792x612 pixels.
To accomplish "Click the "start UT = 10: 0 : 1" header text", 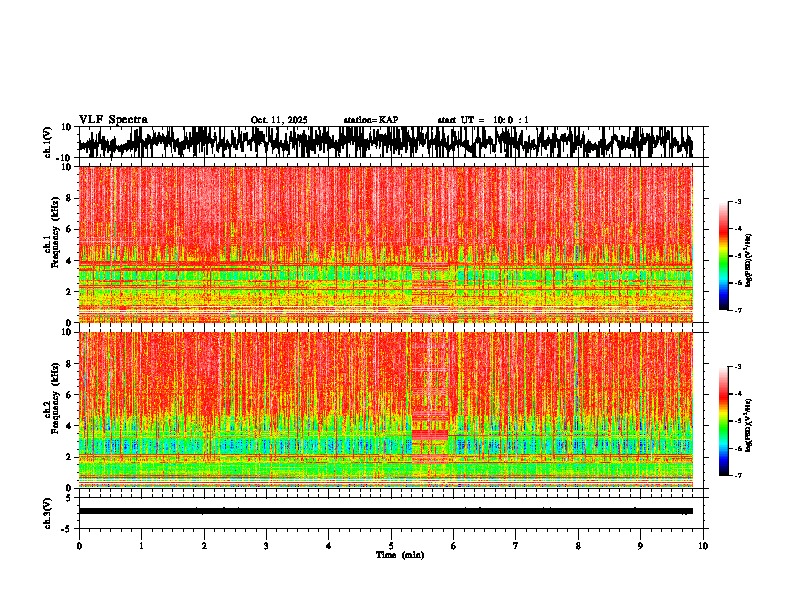I will coord(483,120).
